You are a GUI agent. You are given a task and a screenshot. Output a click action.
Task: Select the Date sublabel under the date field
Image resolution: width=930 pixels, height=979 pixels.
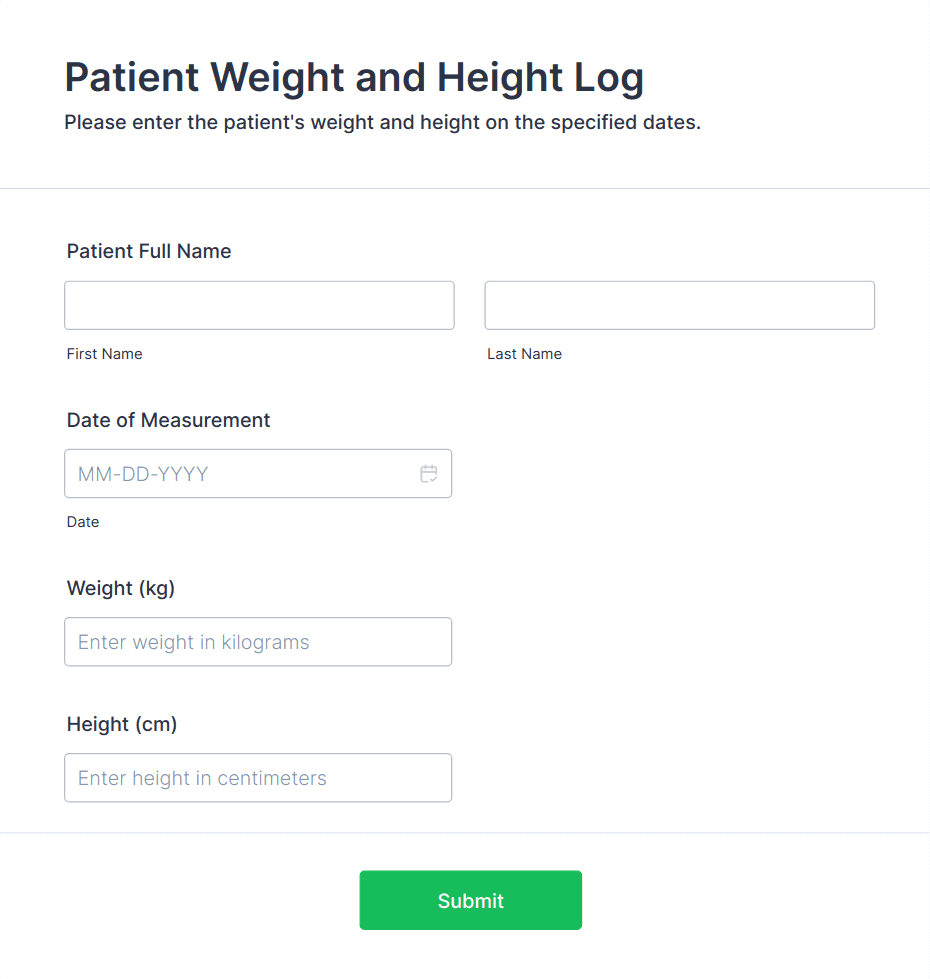pos(83,521)
